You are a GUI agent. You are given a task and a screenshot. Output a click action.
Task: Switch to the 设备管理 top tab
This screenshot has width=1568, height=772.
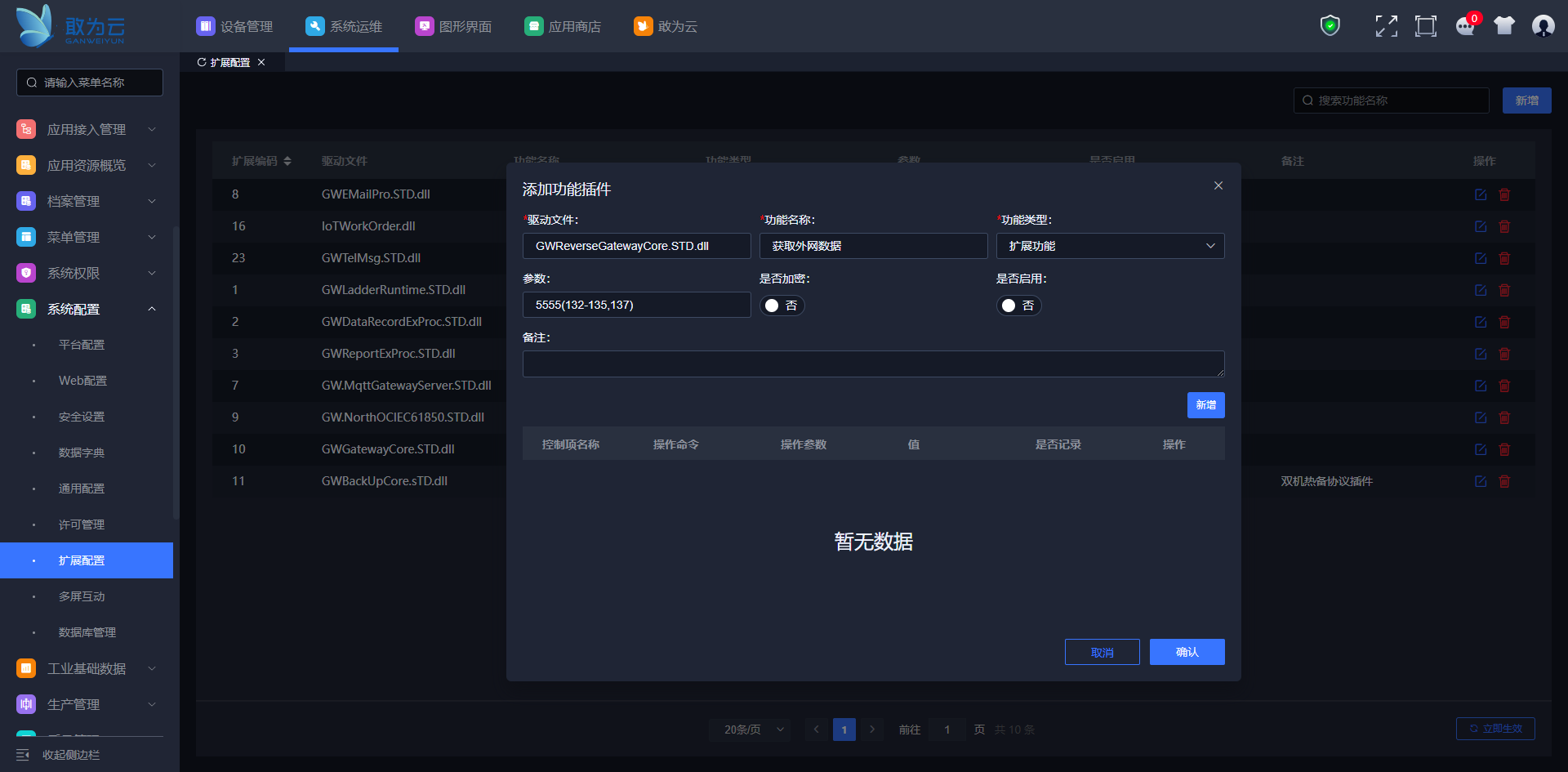coord(235,26)
